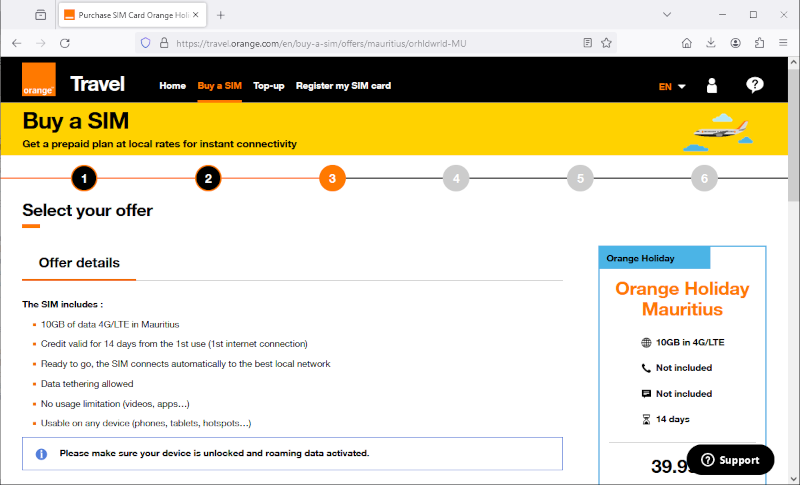The height and width of the screenshot is (485, 800).
Task: Open Firefox account icon in toolbar
Action: 735,43
